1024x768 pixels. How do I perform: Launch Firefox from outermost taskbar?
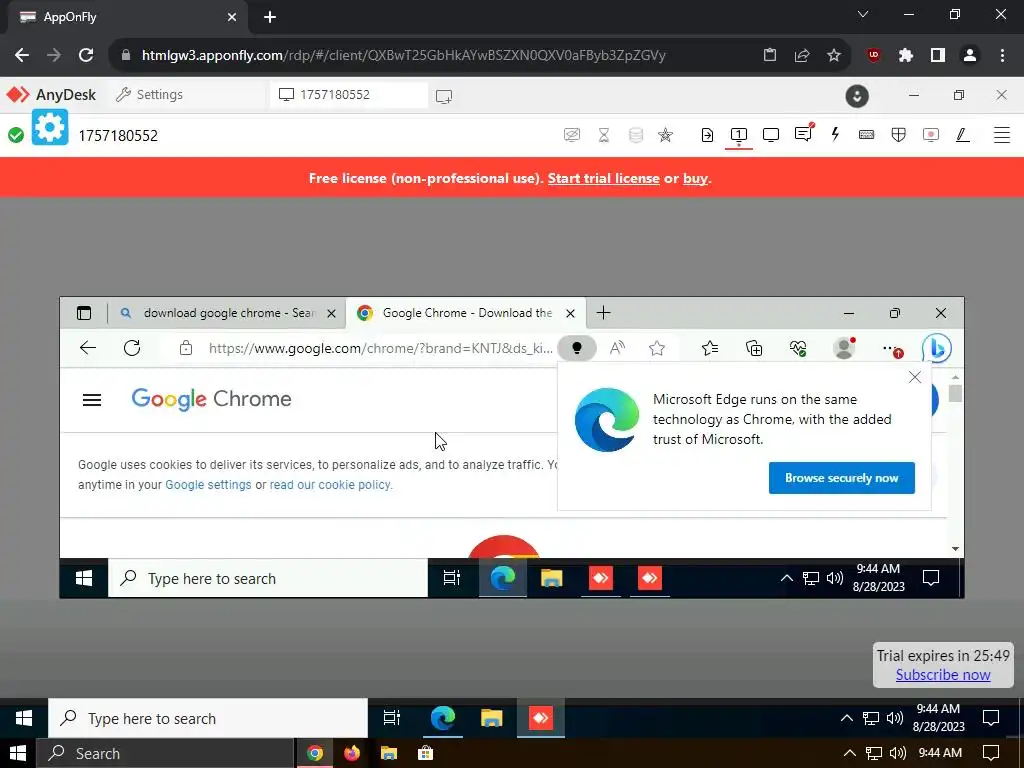351,753
